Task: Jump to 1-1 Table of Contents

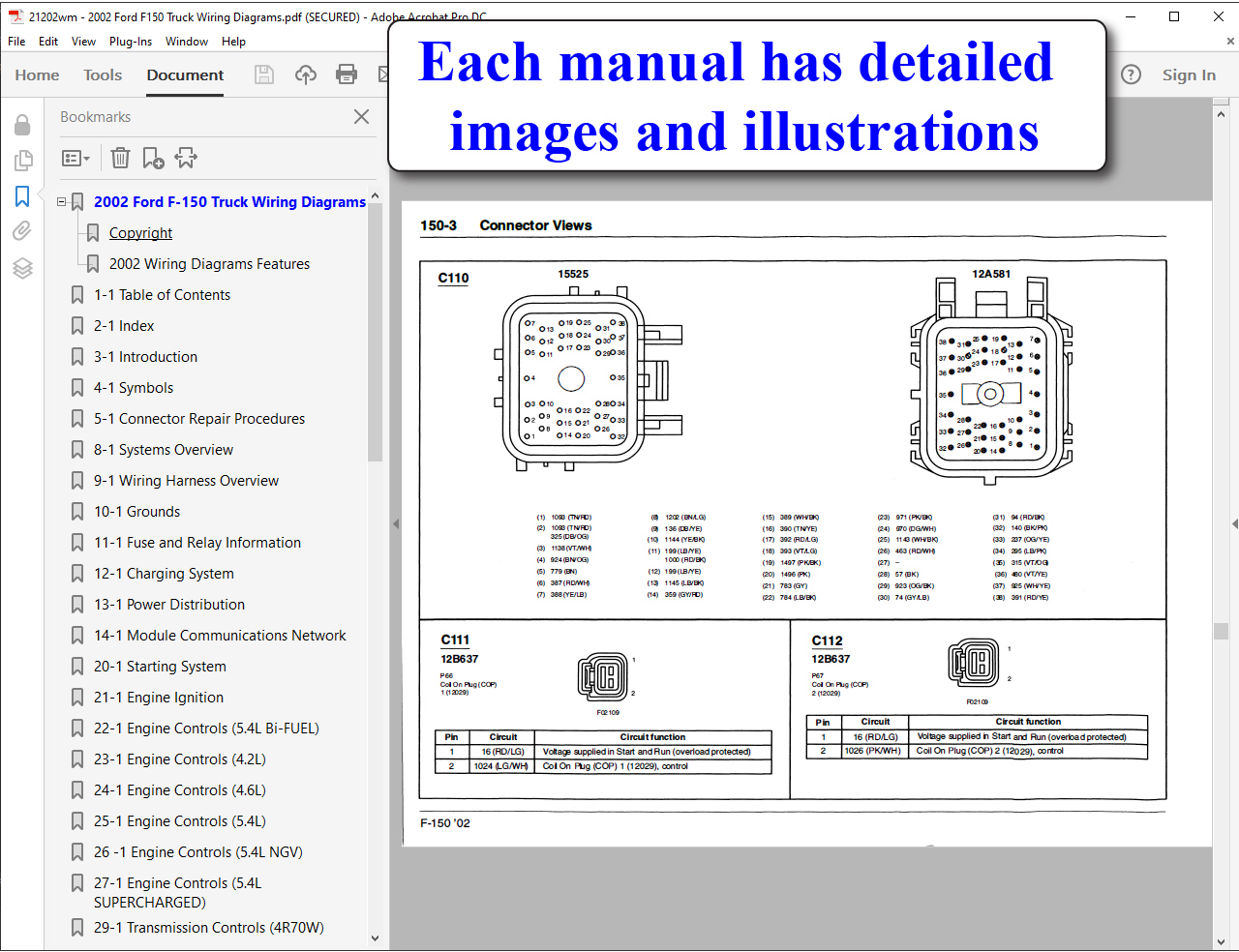Action: tap(162, 295)
